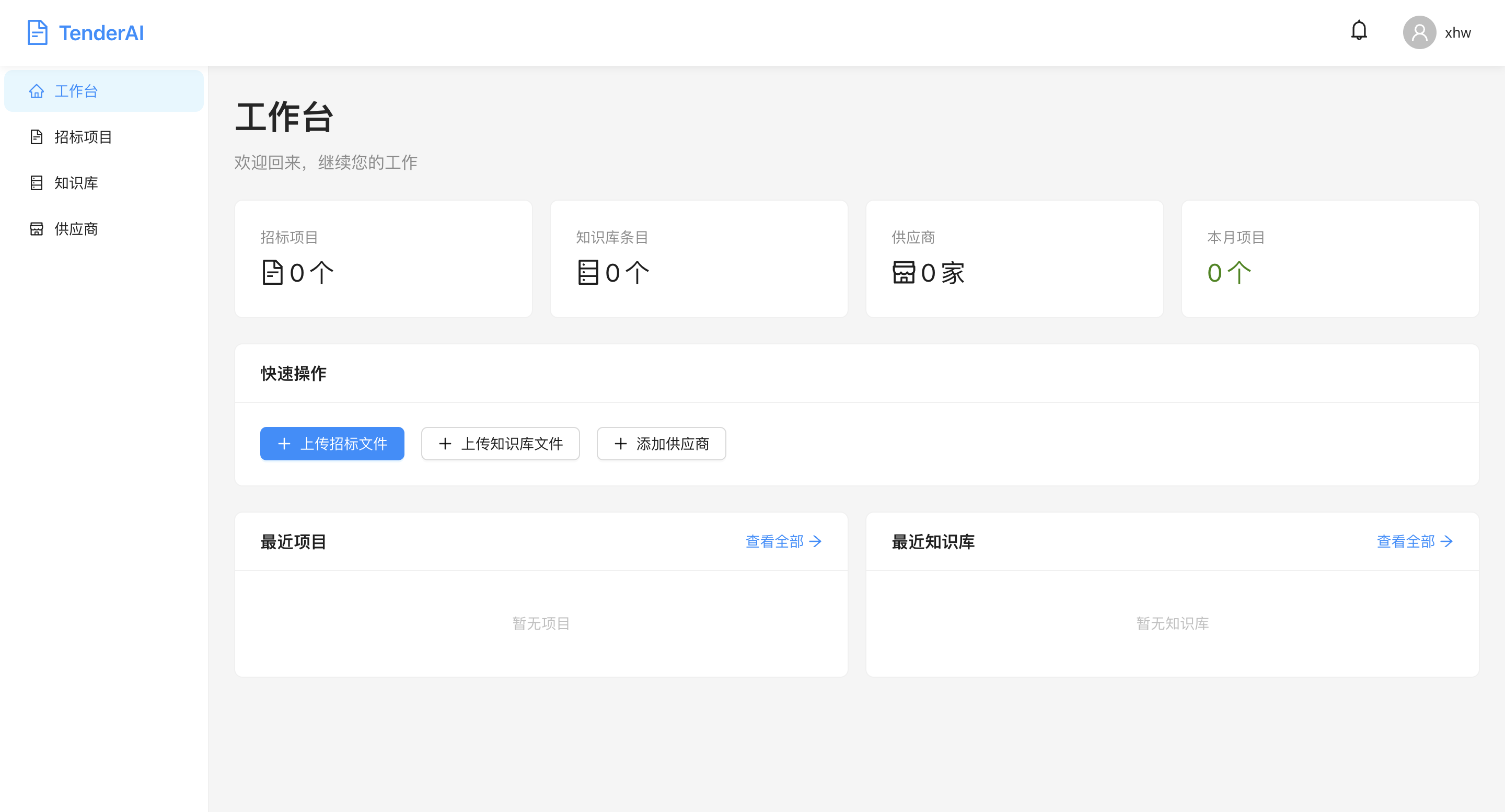This screenshot has height=812, width=1505.
Task: Click 上传招标文件 button
Action: pos(332,444)
